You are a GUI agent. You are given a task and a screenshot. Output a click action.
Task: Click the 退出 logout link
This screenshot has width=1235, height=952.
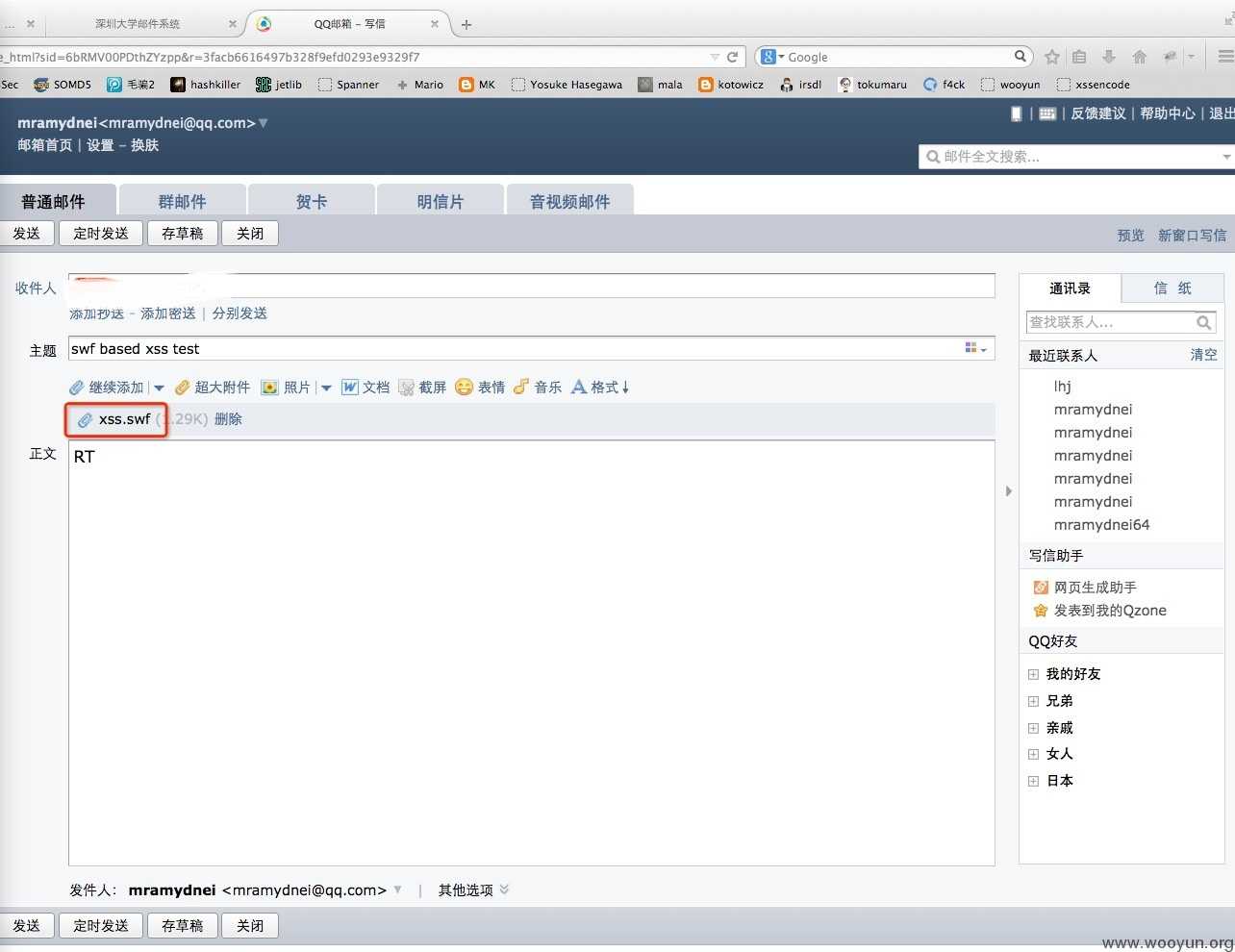coord(1222,113)
